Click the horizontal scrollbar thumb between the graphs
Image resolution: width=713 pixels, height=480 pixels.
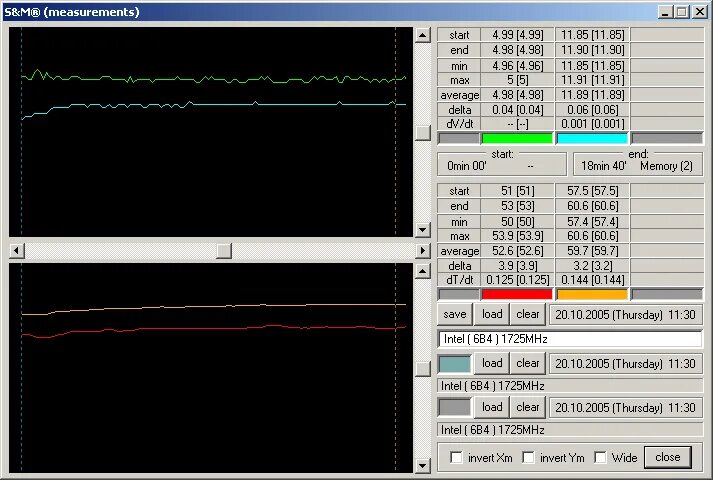(224, 250)
